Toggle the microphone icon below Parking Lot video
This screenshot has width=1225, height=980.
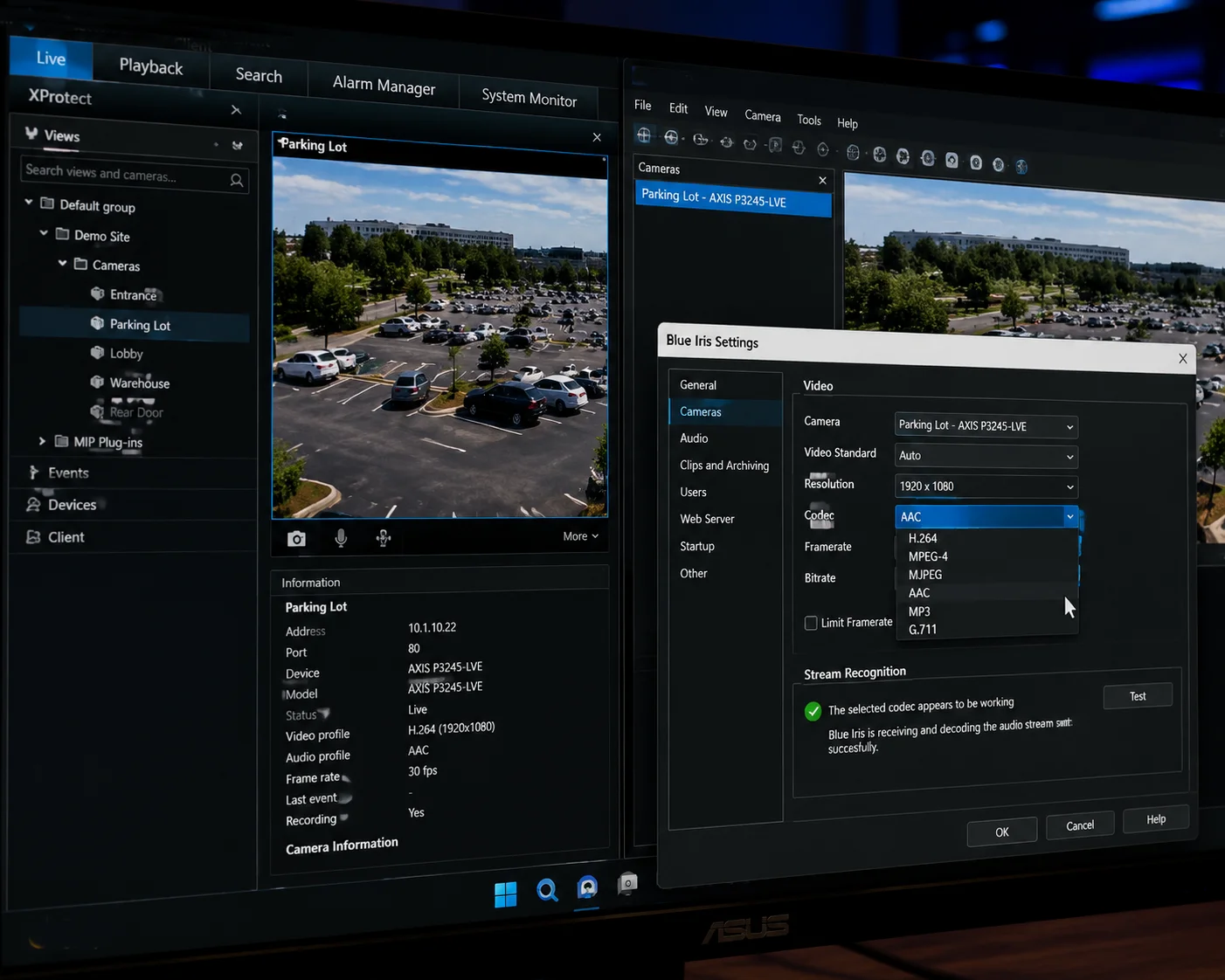[341, 538]
